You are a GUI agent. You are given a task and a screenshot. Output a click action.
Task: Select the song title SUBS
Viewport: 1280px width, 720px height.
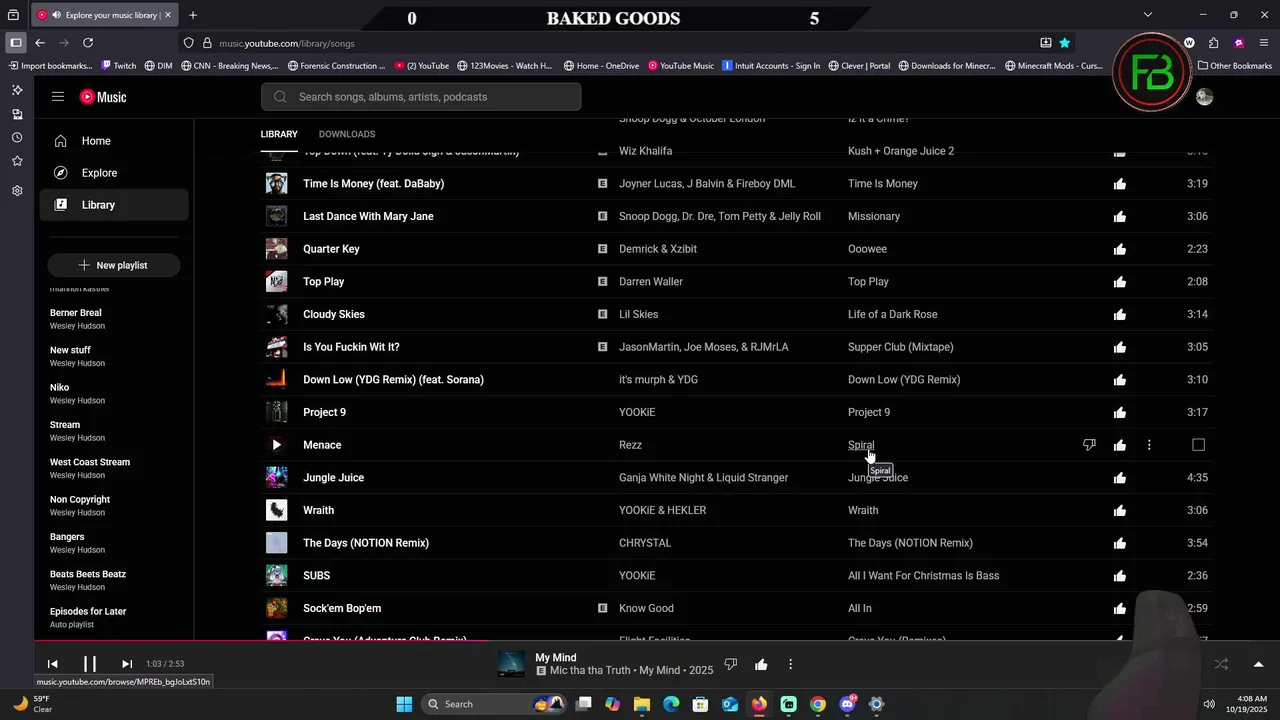[316, 576]
